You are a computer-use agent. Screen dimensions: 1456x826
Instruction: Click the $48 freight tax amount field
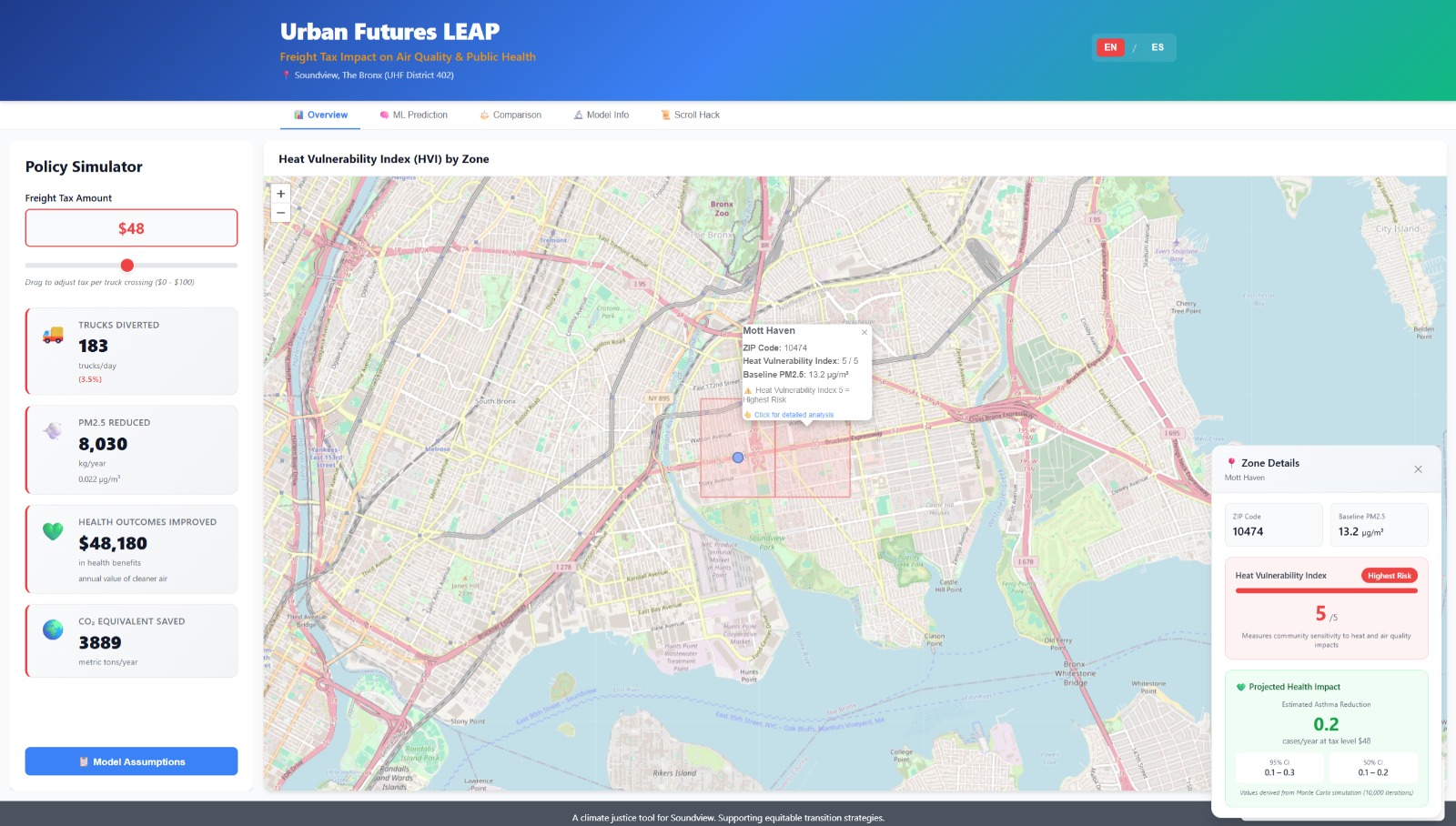(x=131, y=228)
